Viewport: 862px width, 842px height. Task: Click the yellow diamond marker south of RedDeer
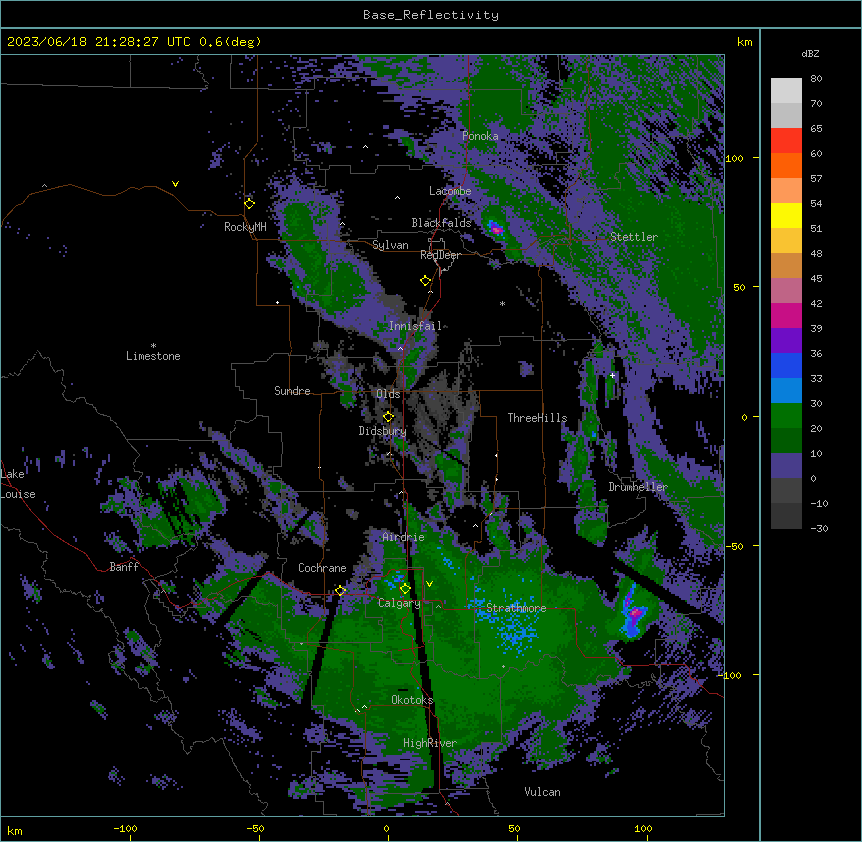[426, 280]
